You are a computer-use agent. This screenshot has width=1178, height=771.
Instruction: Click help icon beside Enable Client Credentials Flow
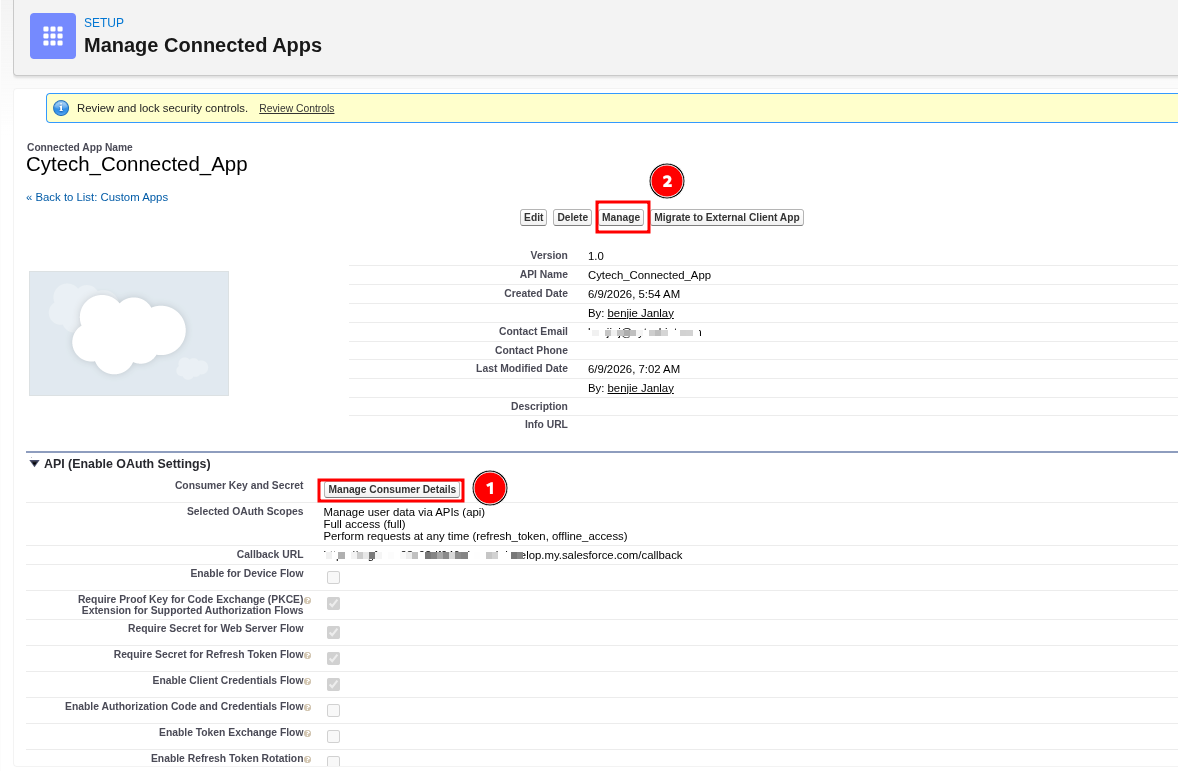point(307,682)
